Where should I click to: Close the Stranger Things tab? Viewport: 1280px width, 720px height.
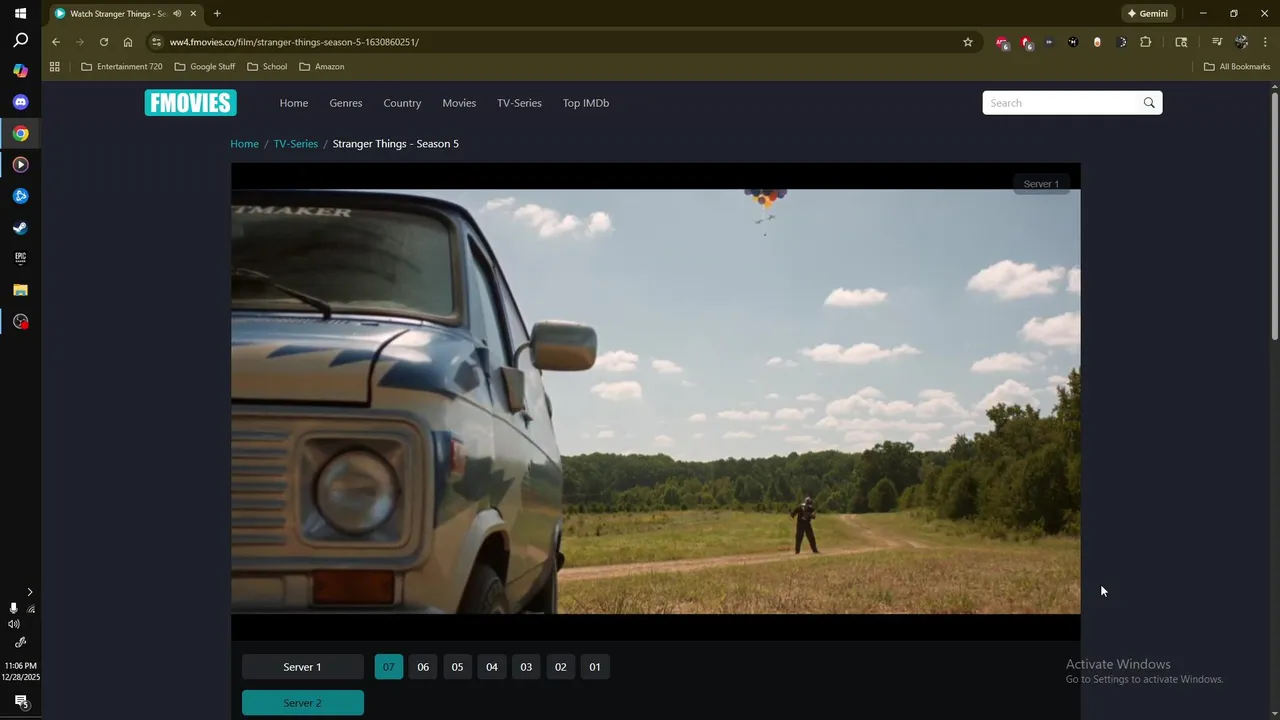[x=193, y=14]
